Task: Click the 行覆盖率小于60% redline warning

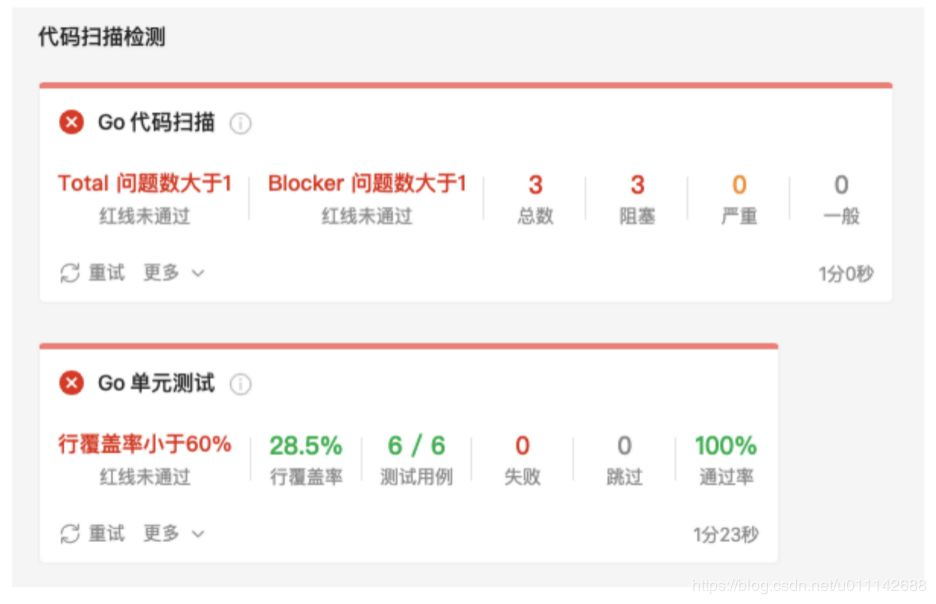Action: pos(143,443)
